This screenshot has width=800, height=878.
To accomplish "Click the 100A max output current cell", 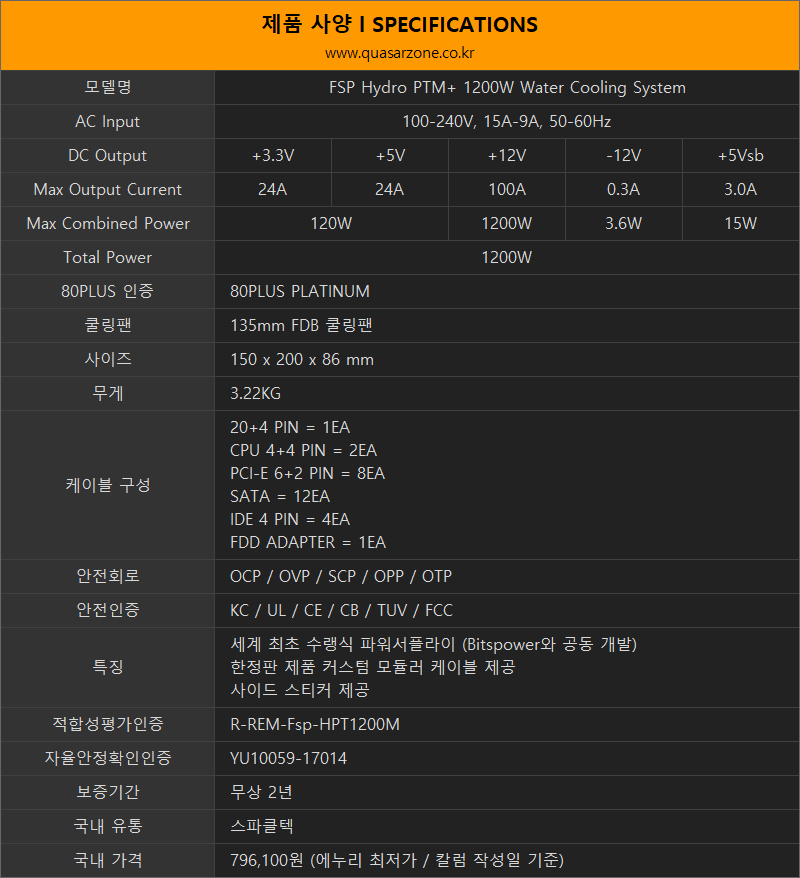I will point(507,190).
